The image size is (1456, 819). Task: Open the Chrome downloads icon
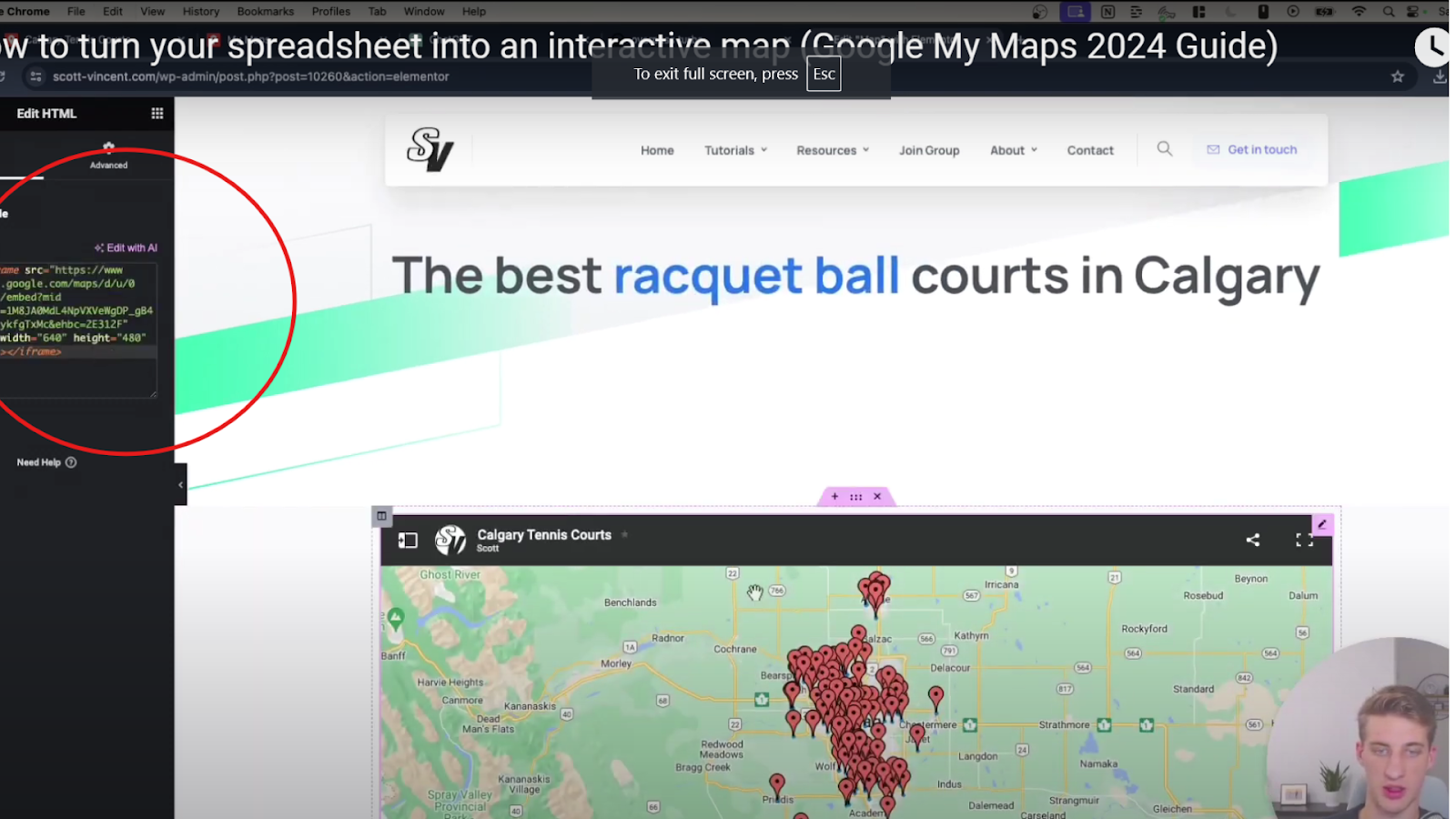(x=1440, y=76)
